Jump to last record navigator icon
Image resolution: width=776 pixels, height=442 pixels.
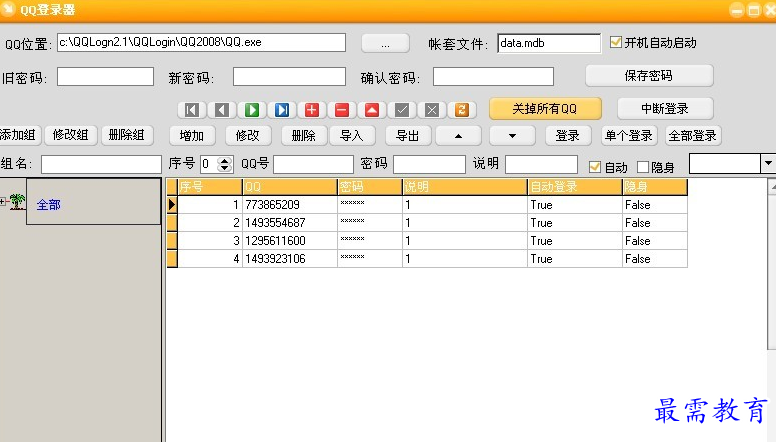[282, 109]
